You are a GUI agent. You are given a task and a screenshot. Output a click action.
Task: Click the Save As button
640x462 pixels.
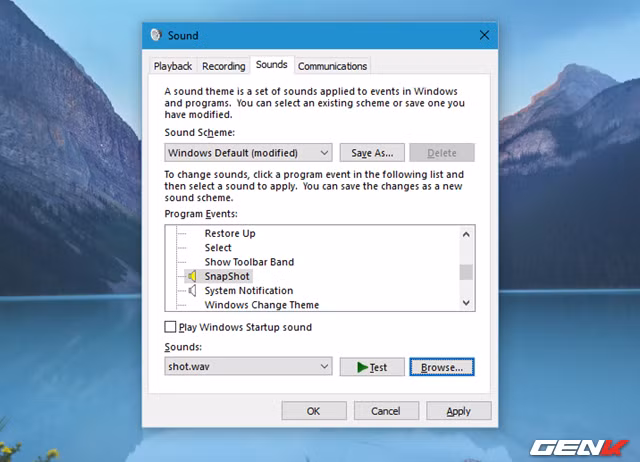pyautogui.click(x=372, y=153)
